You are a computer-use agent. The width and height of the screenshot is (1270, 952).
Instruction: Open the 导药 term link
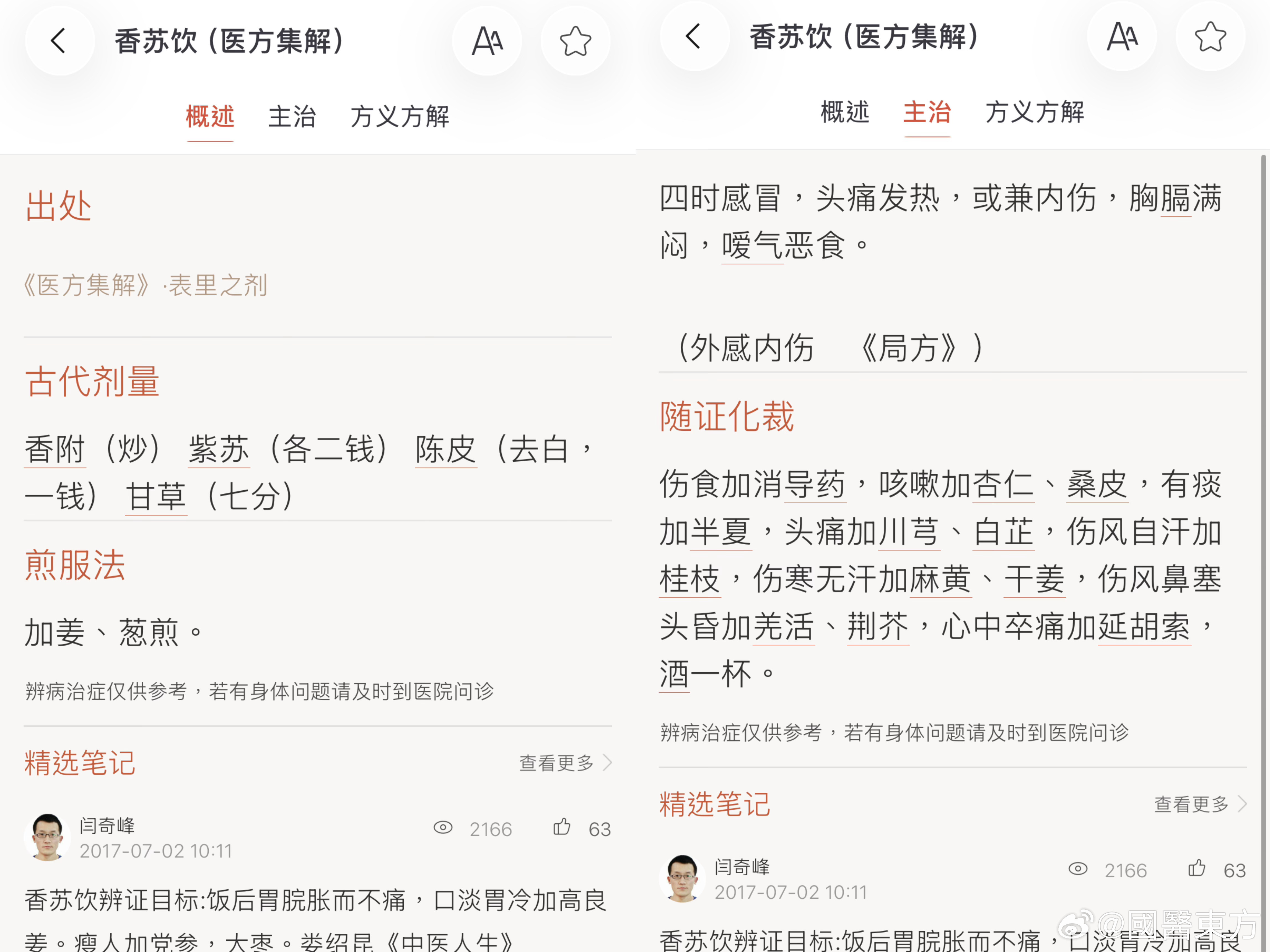(x=815, y=484)
